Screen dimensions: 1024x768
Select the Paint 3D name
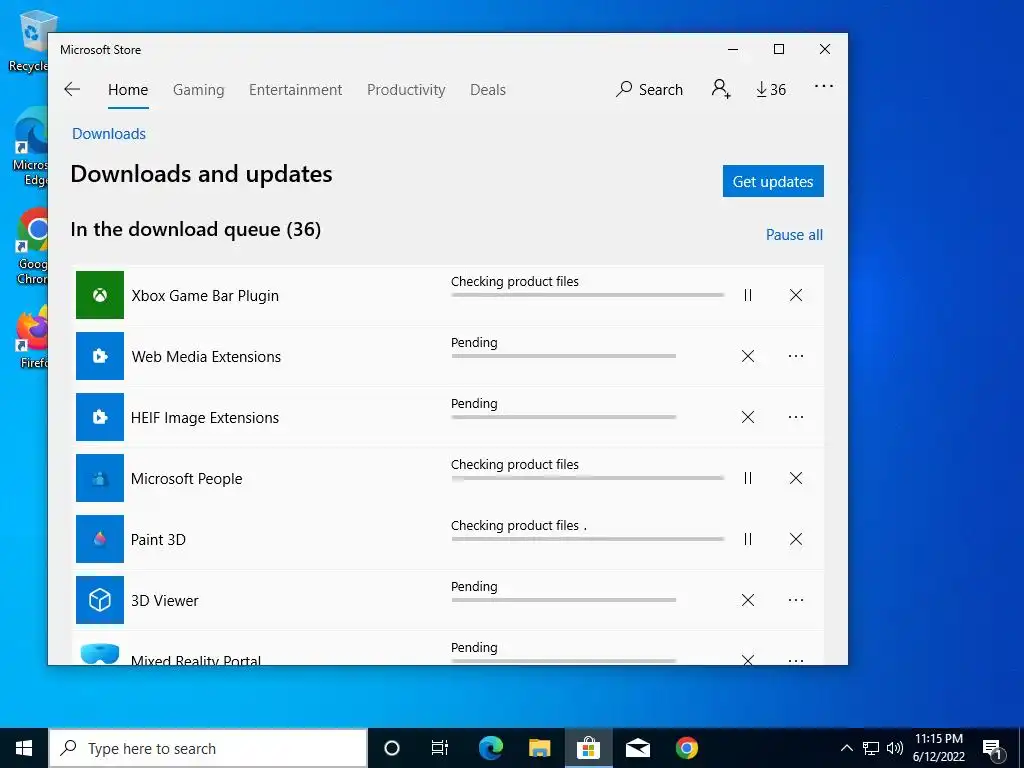[158, 539]
